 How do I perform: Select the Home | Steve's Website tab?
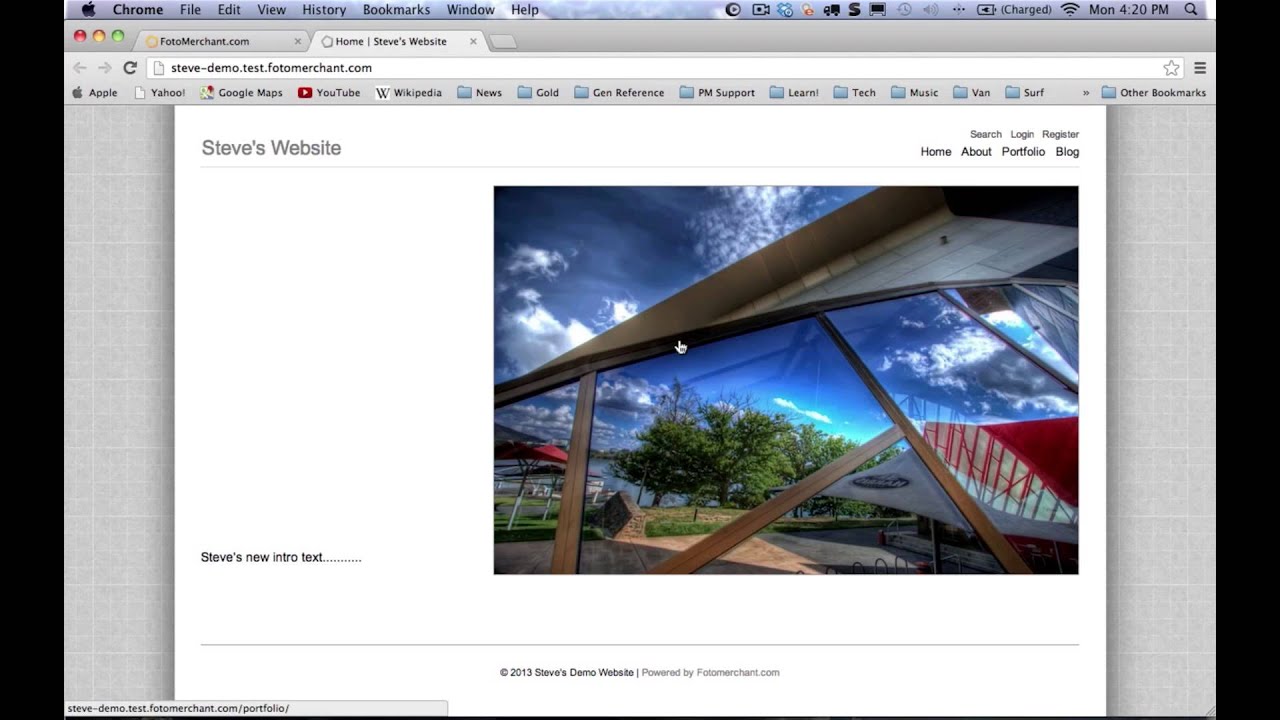pyautogui.click(x=400, y=41)
